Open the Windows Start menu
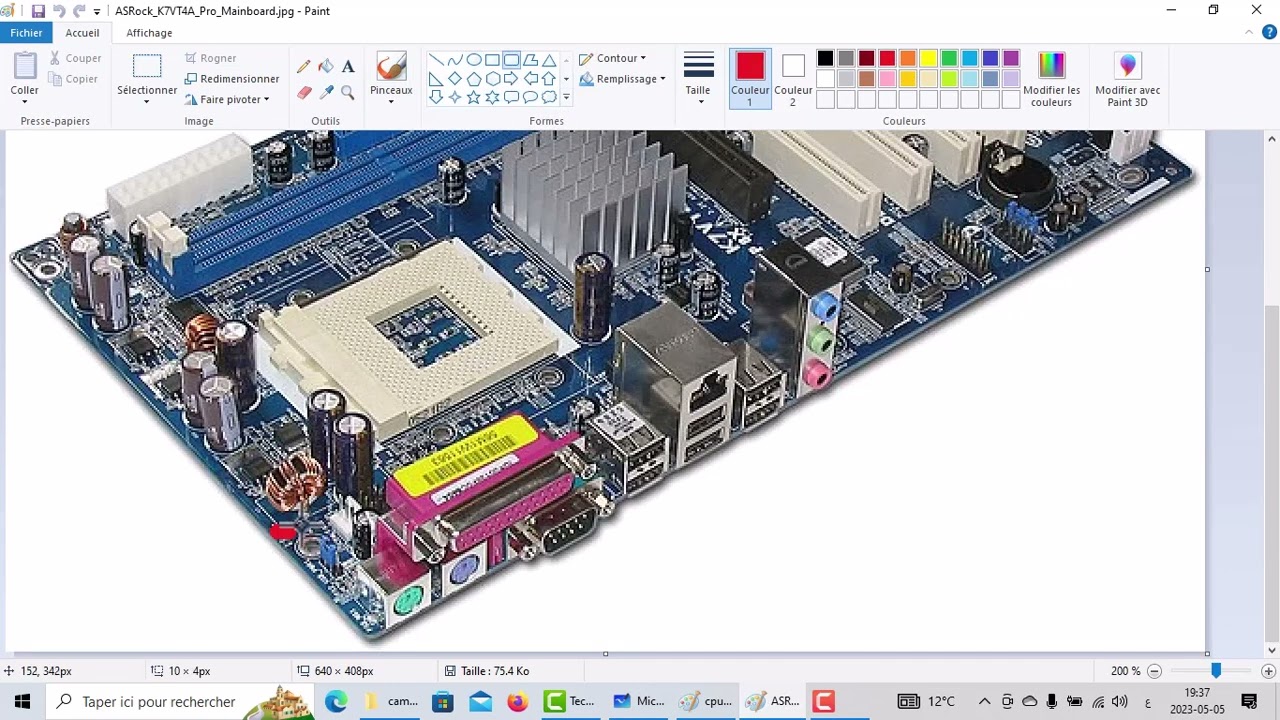 tap(22, 701)
